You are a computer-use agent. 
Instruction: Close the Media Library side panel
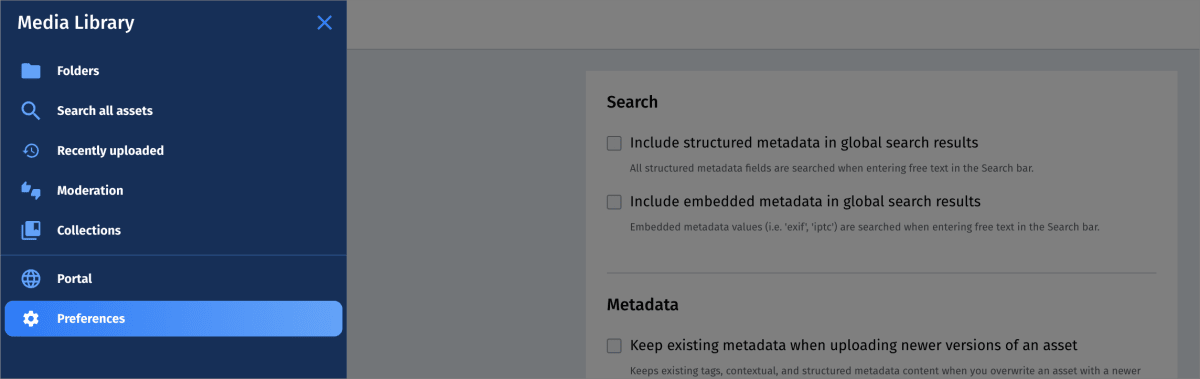324,23
